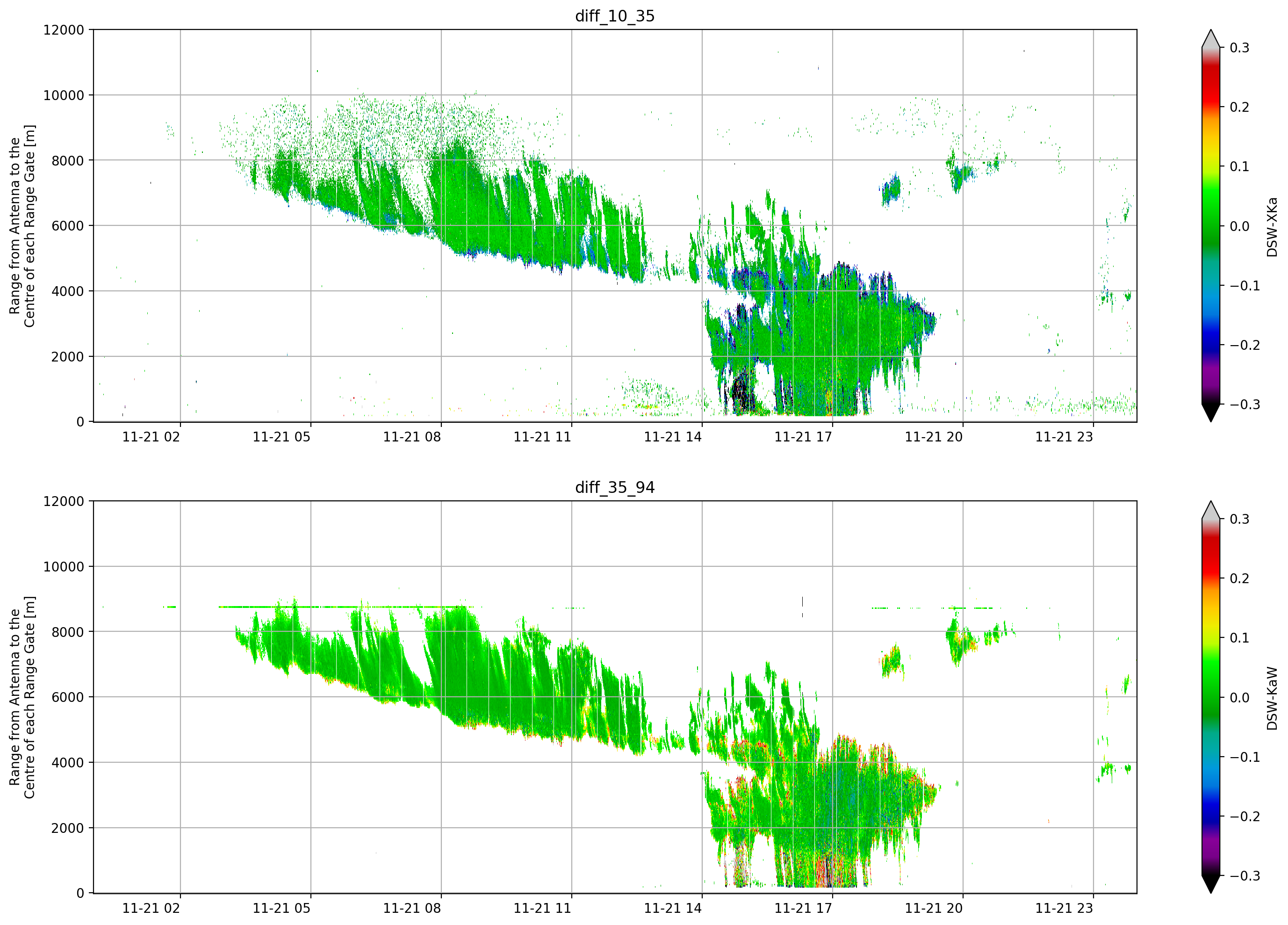Click the '11-21 02' time label under diff_35_94
Image resolution: width=1288 pixels, height=925 pixels.
[x=151, y=909]
